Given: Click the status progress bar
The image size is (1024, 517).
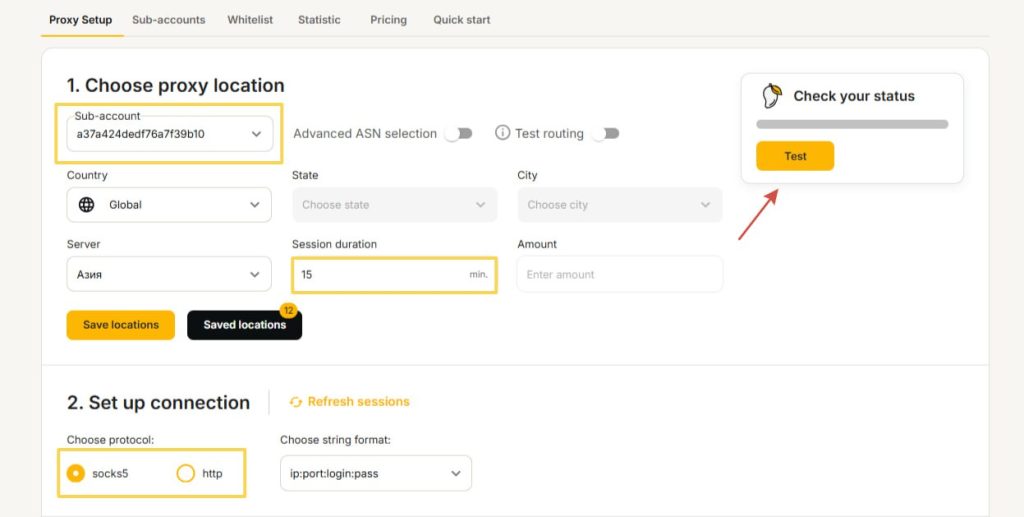Looking at the screenshot, I should (x=852, y=124).
